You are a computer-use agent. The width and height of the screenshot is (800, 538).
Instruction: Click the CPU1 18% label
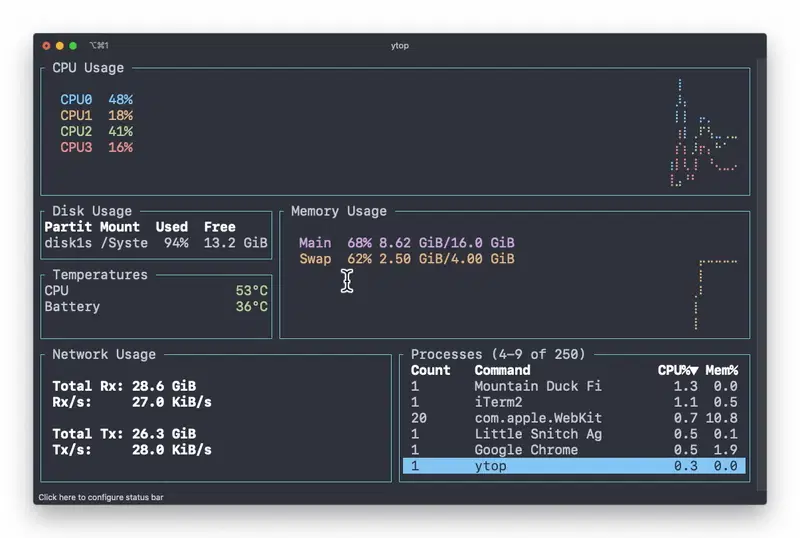tap(96, 115)
